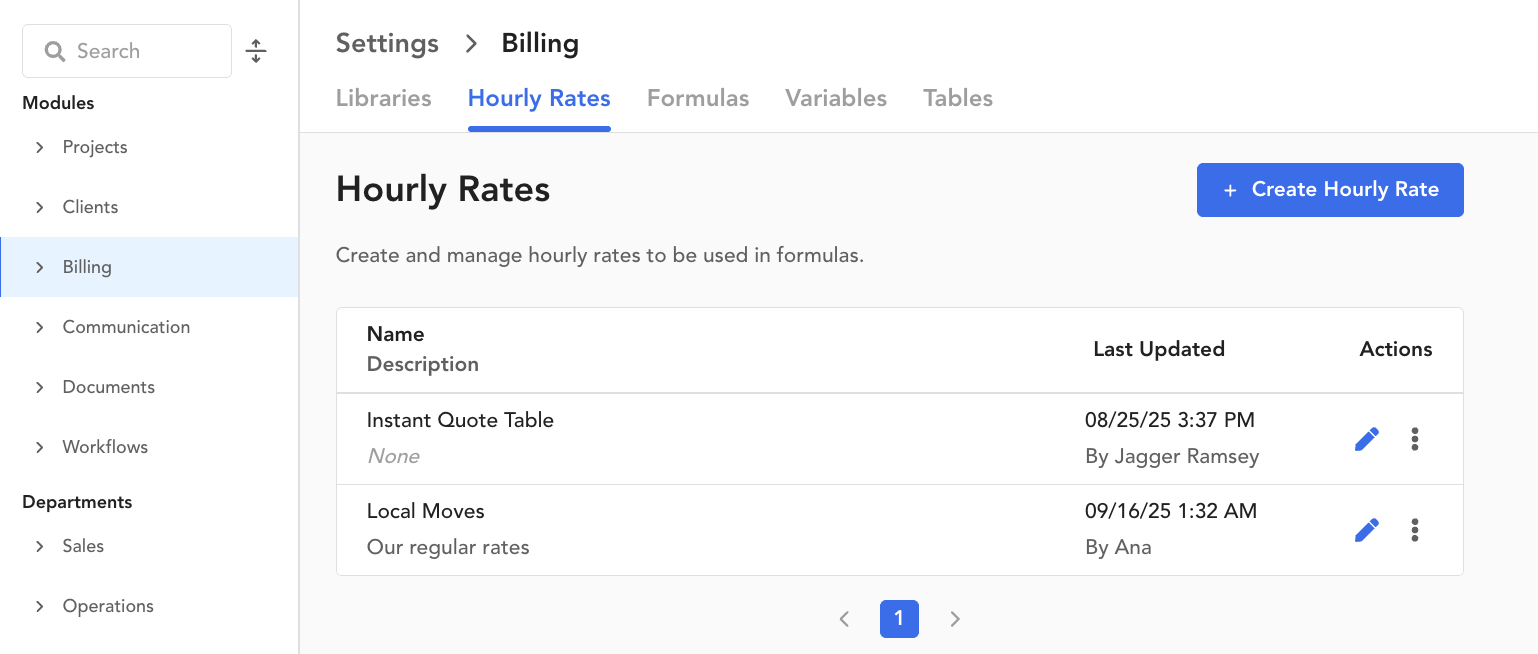Expand the Communication module chevron

[x=40, y=327]
